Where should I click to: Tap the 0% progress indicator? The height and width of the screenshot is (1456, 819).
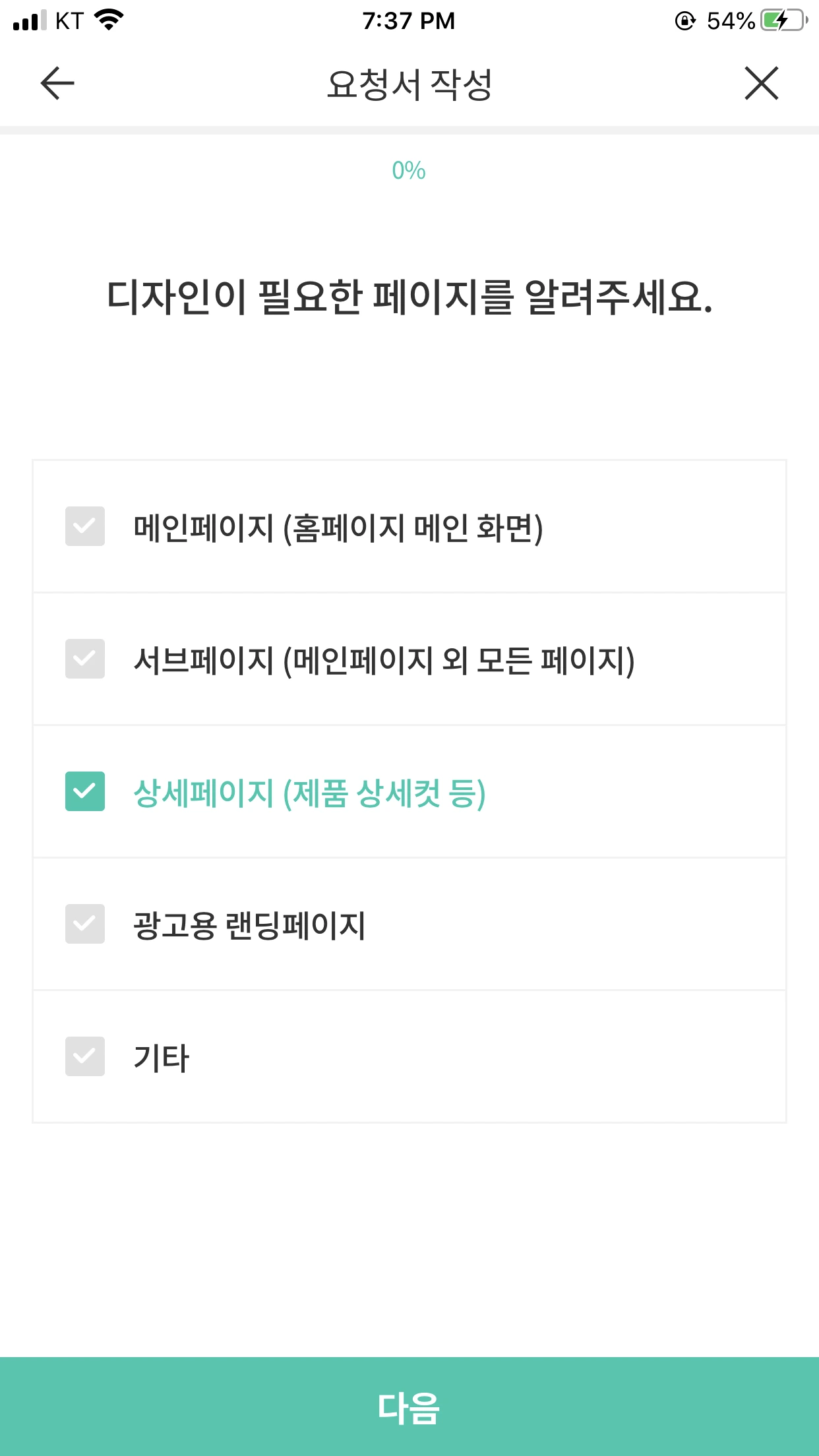[x=409, y=171]
